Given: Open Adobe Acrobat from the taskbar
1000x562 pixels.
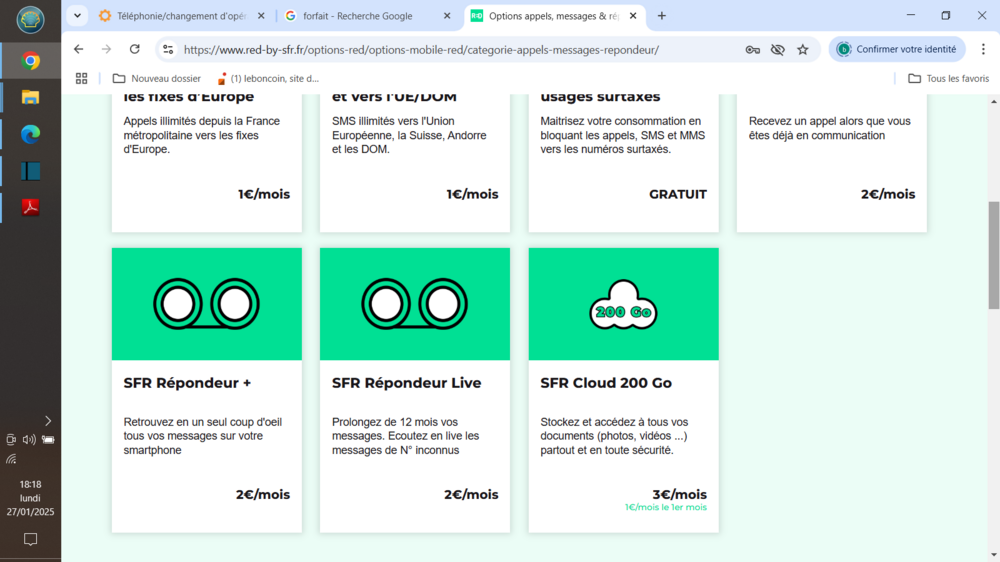Looking at the screenshot, I should [31, 207].
